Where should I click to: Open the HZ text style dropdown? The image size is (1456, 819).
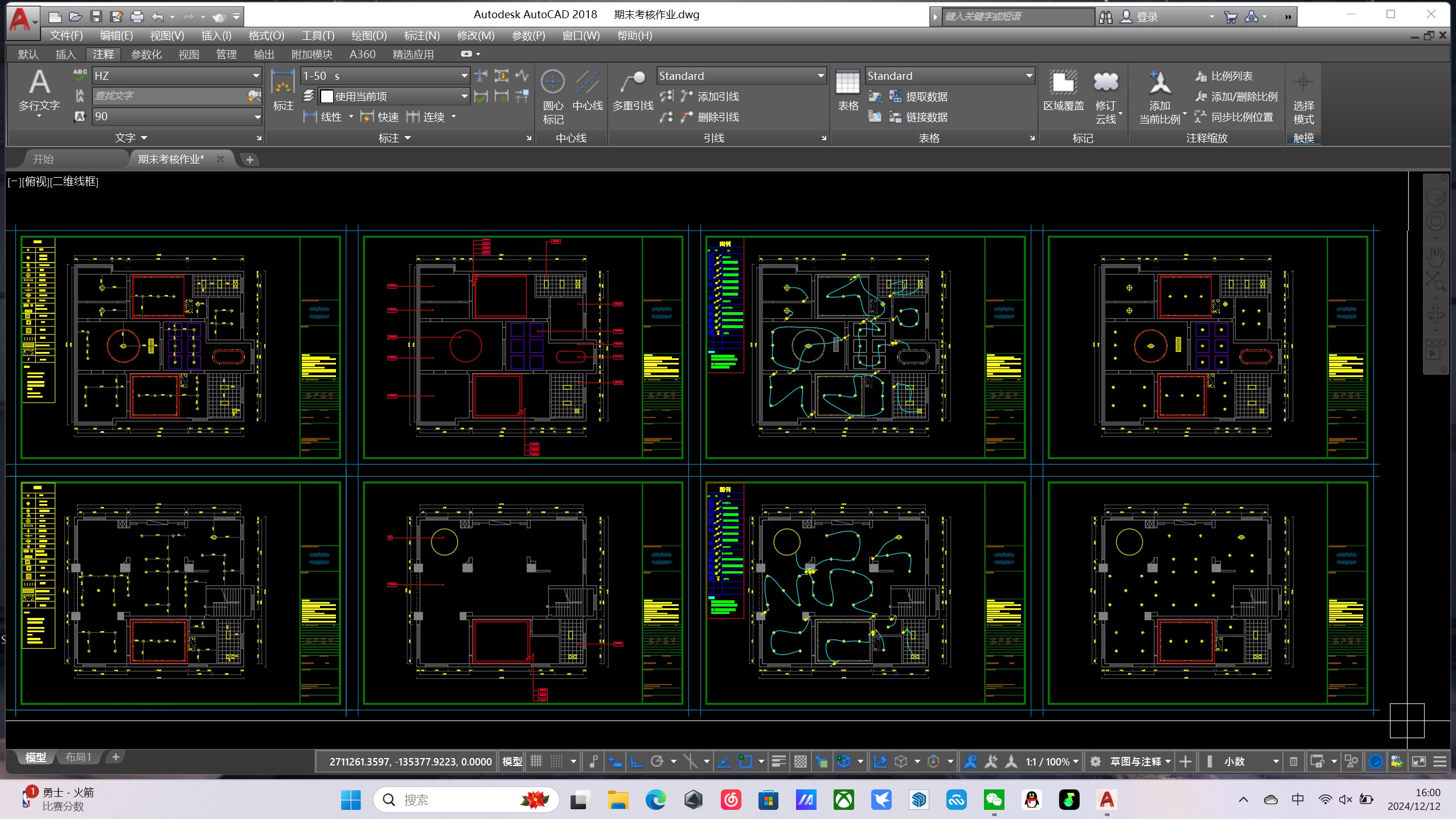pyautogui.click(x=256, y=76)
